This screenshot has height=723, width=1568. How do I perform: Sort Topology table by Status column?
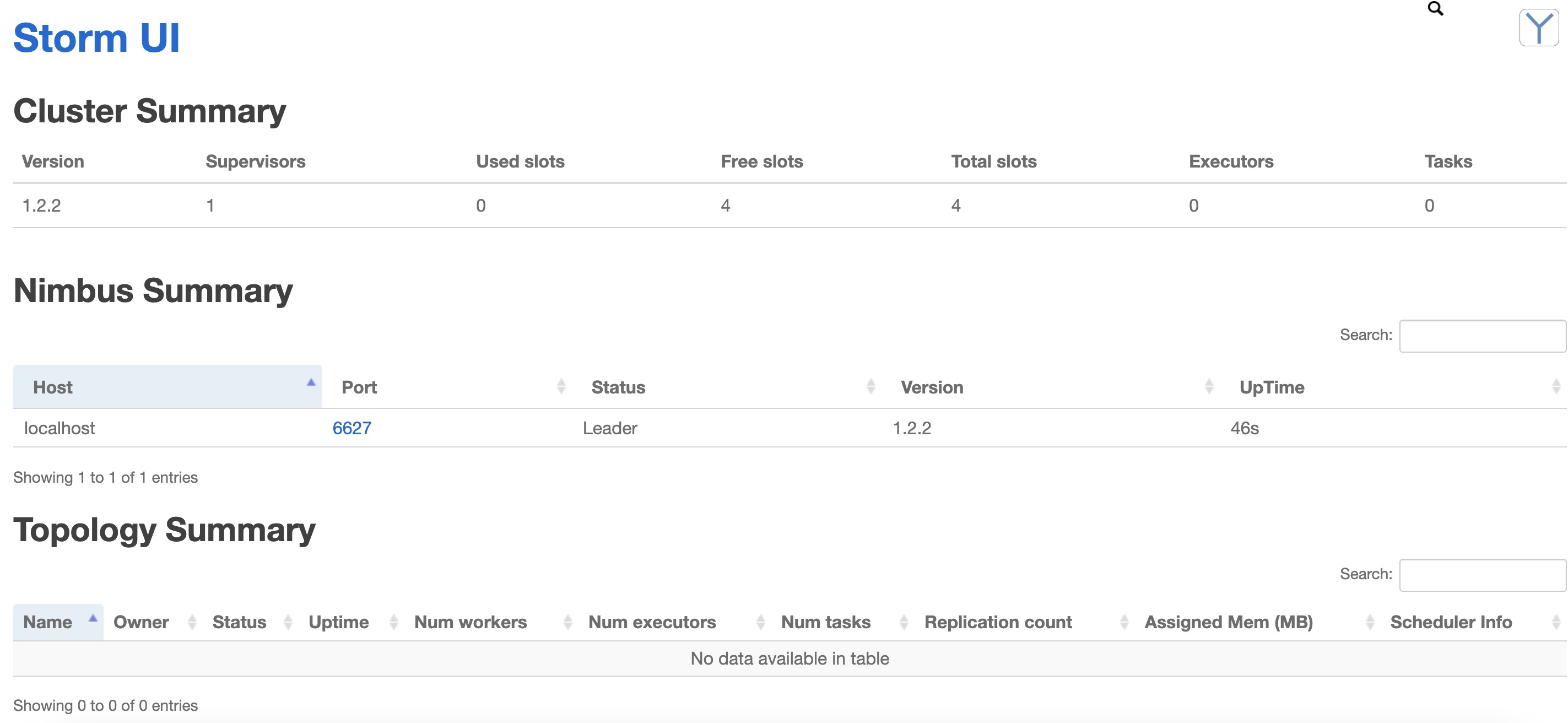[x=250, y=622]
